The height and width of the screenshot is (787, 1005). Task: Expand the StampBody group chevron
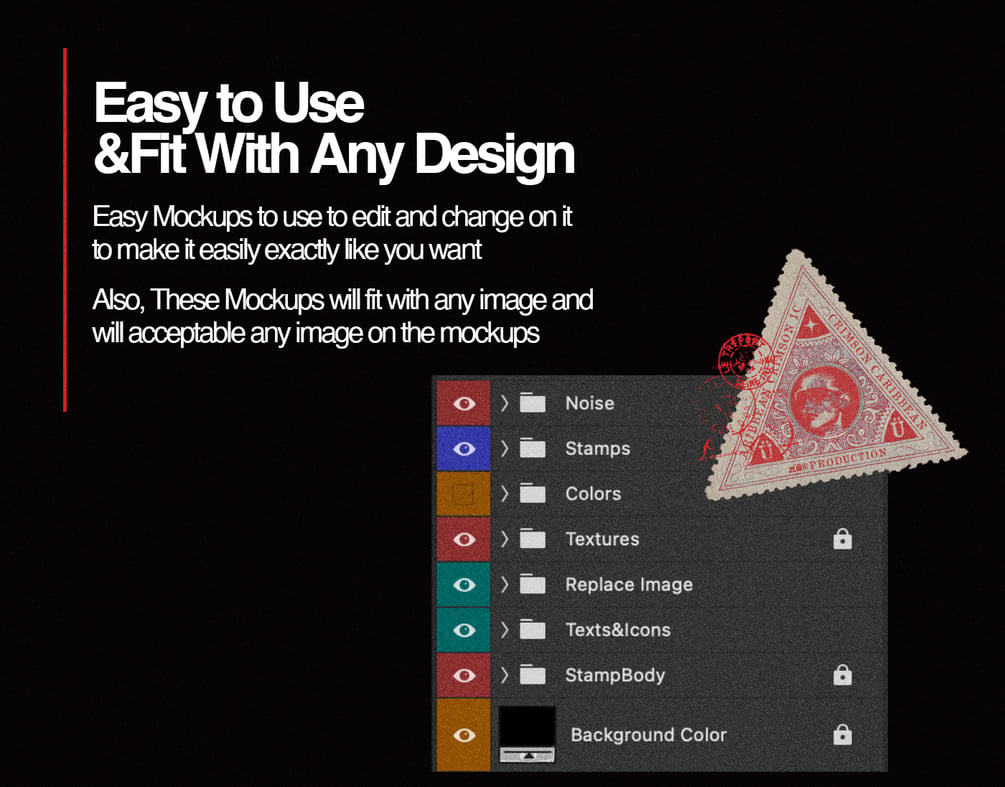pyautogui.click(x=504, y=675)
